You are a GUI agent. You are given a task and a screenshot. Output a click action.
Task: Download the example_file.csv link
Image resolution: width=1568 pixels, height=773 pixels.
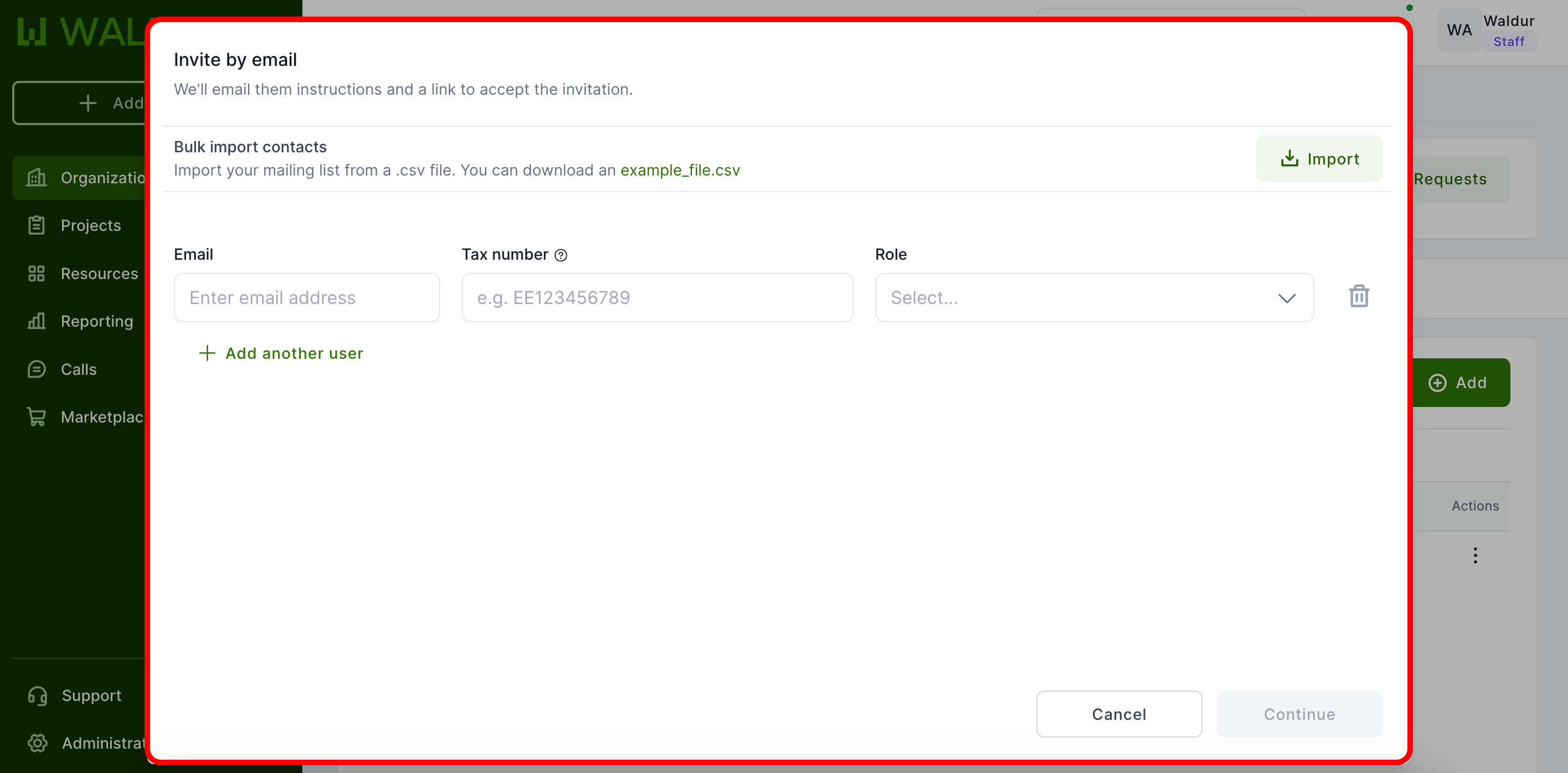pos(680,171)
